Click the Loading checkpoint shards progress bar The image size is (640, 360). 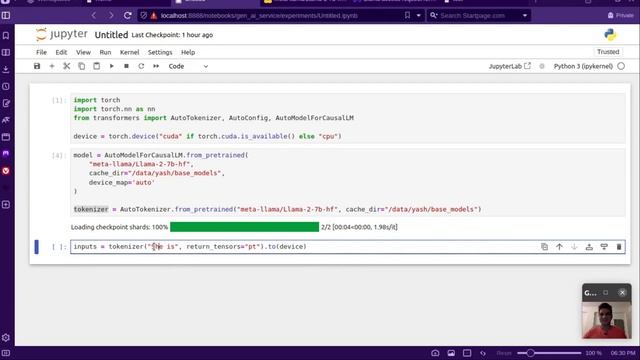(x=244, y=227)
